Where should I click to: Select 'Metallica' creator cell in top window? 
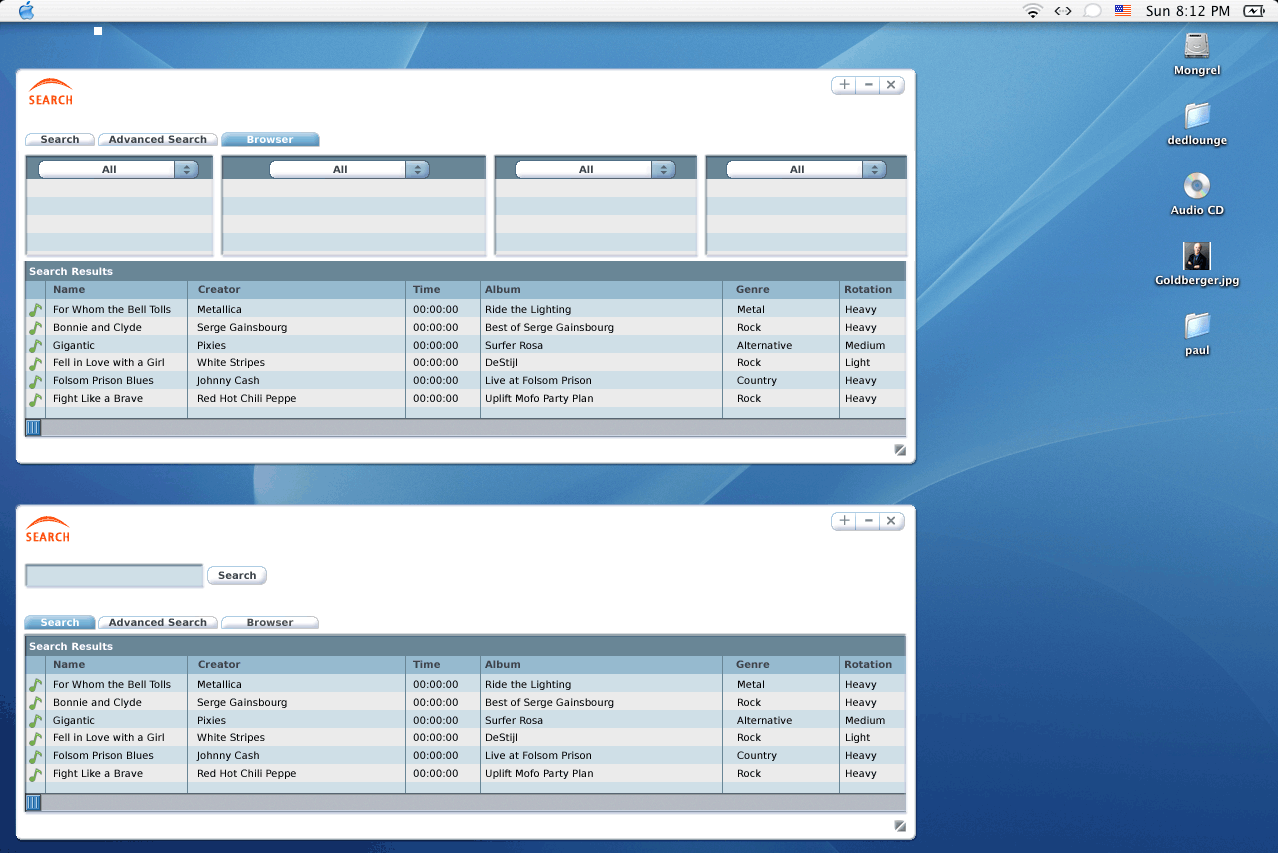(x=219, y=310)
